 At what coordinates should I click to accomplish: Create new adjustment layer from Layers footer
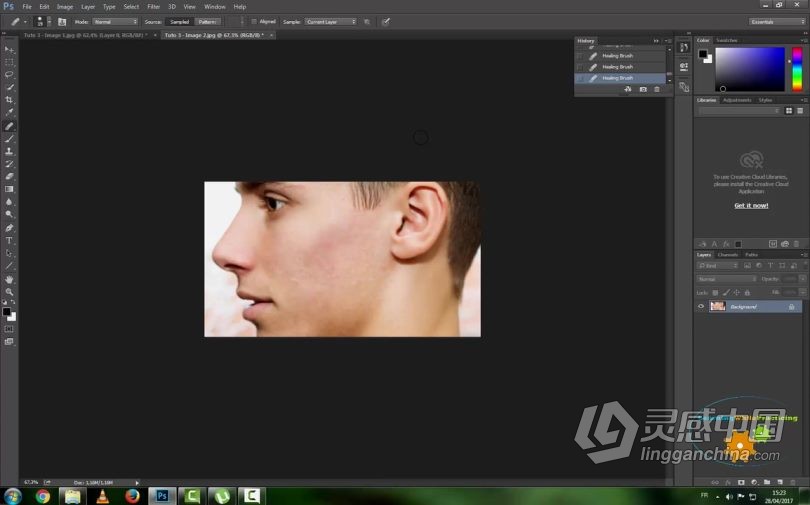point(754,482)
